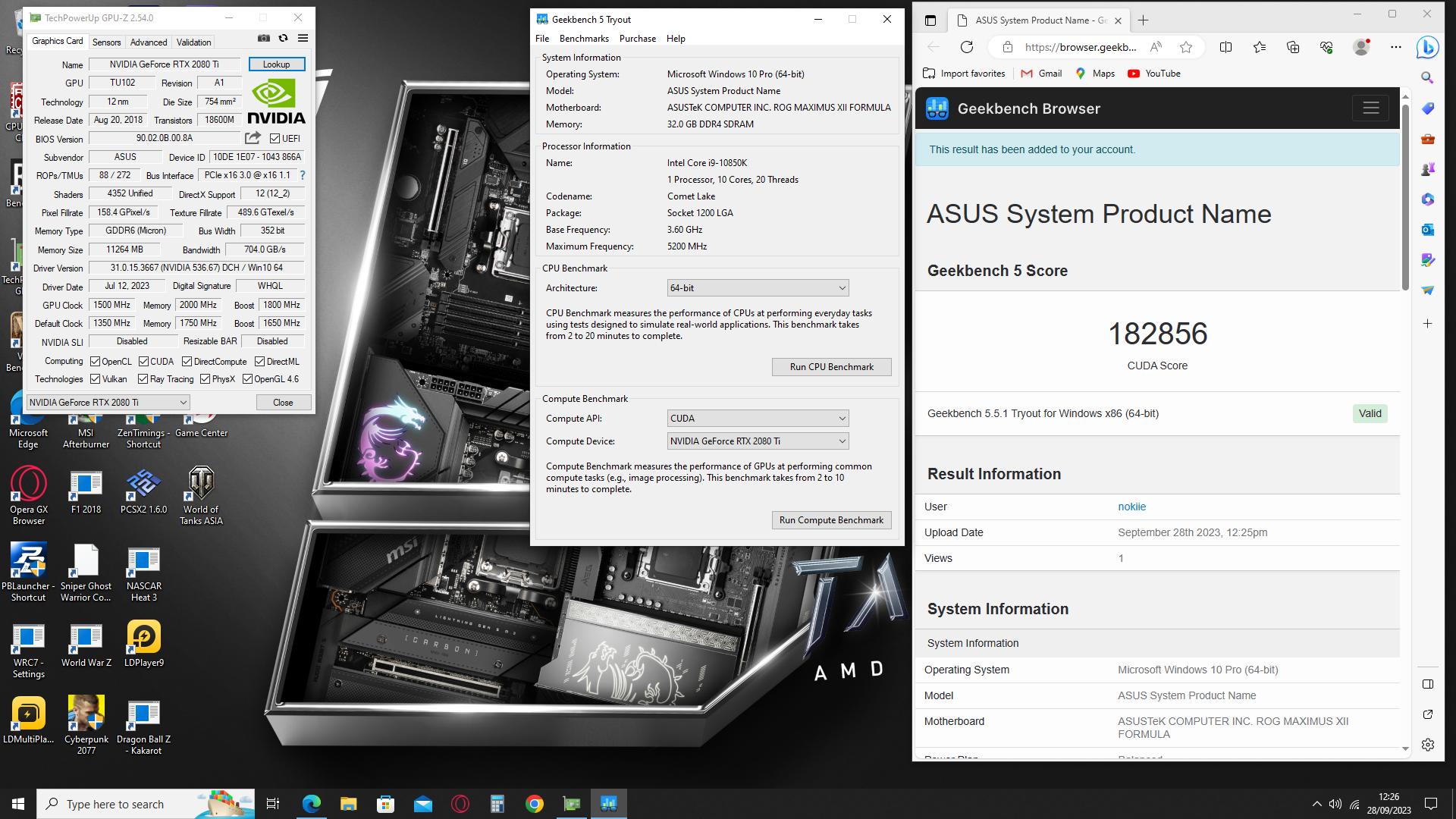Viewport: 1456px width, 819px height.
Task: Open new tab in Edge
Action: point(1143,20)
